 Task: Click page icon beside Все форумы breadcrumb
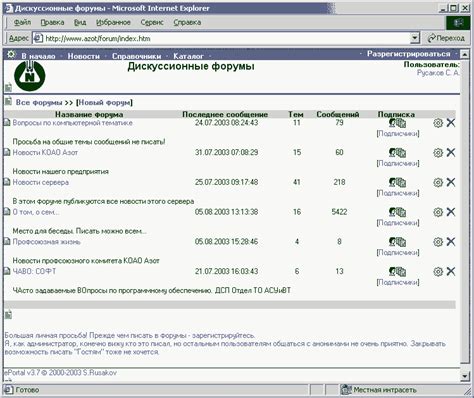(x=8, y=101)
